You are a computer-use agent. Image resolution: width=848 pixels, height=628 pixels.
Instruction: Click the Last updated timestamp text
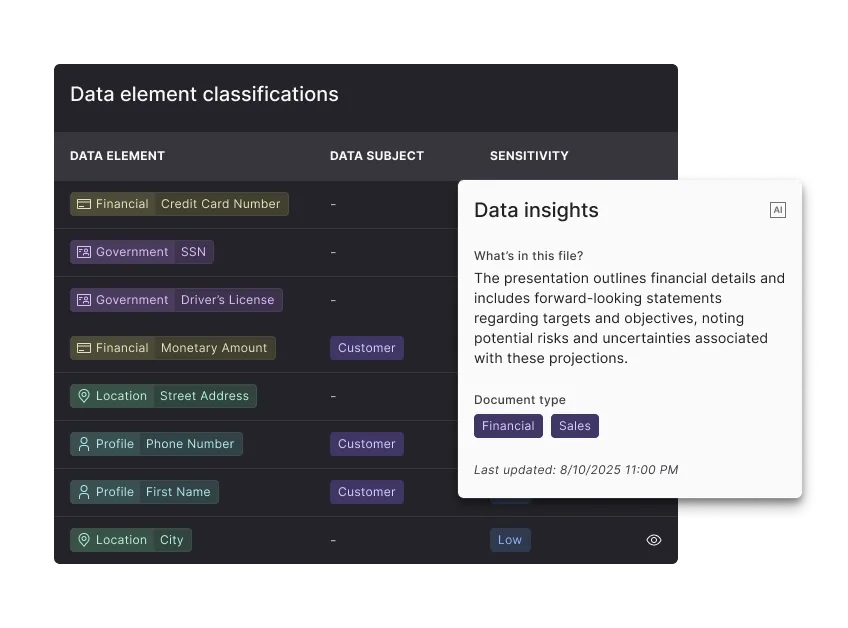576,470
